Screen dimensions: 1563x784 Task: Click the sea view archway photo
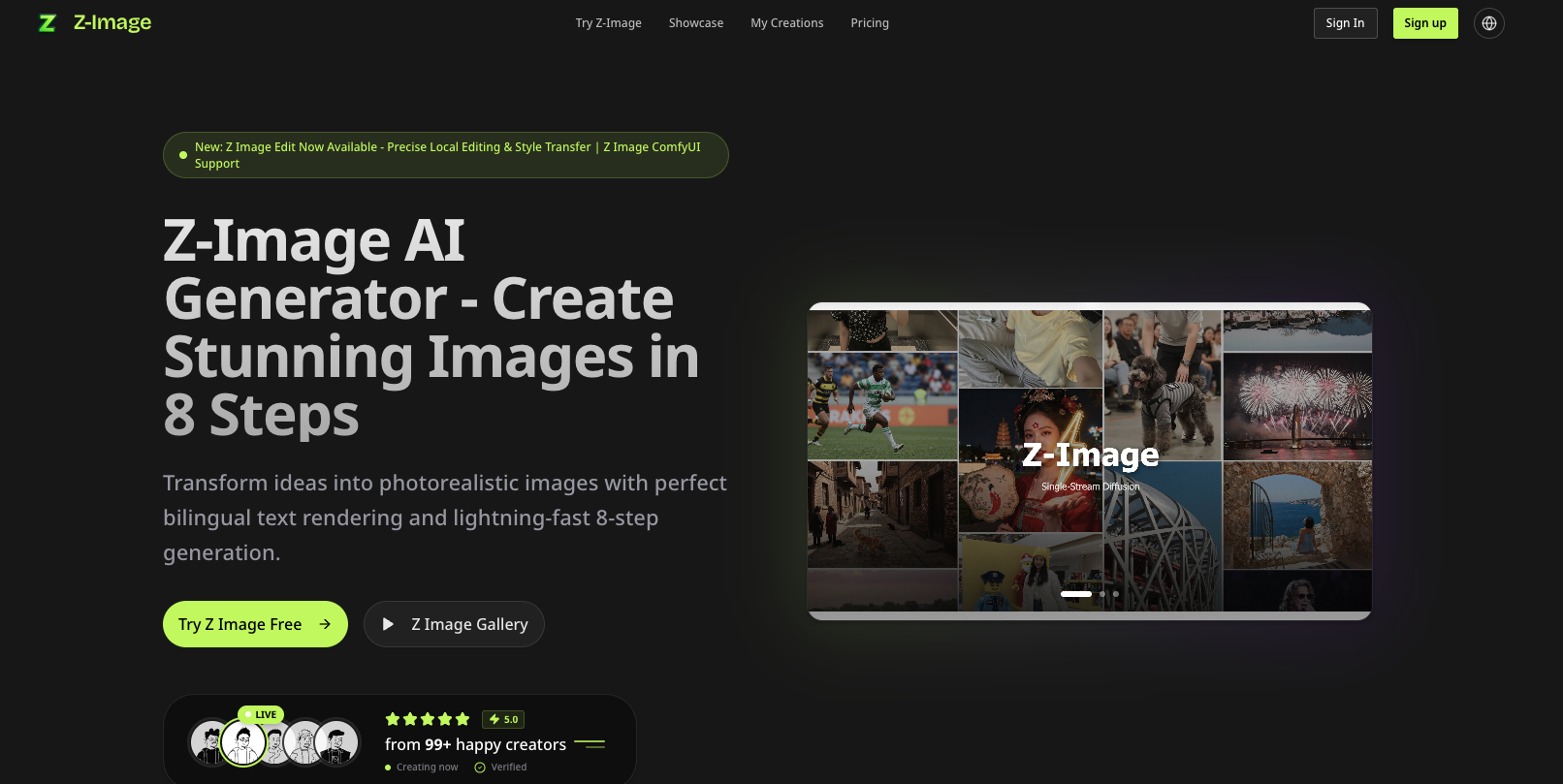coord(1297,516)
